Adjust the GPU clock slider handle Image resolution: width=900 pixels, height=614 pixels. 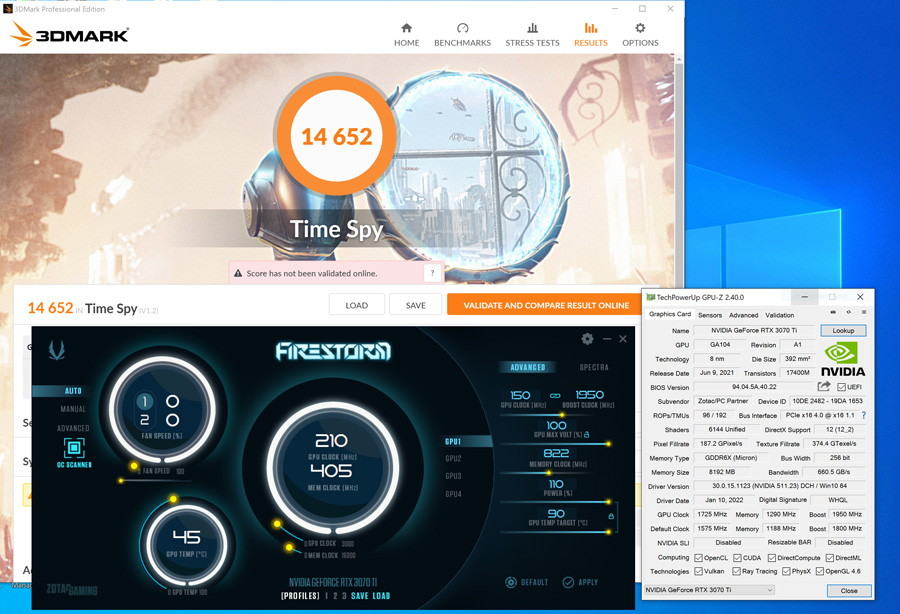point(562,414)
